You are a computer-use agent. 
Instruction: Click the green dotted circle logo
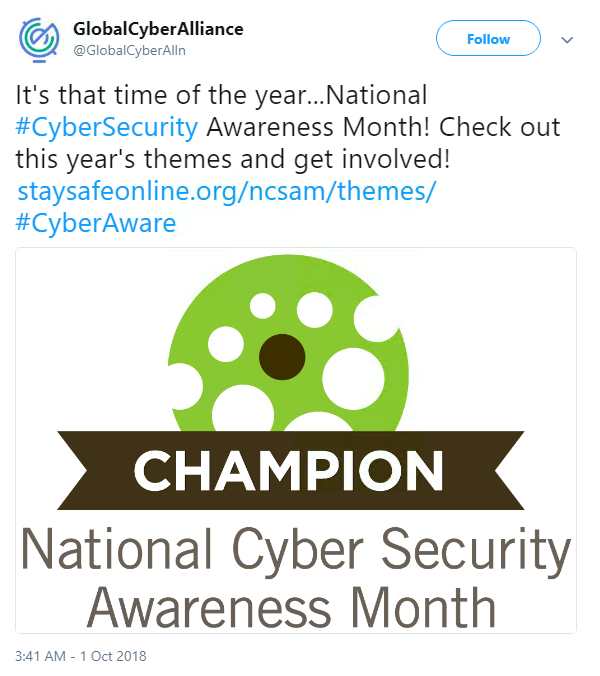click(288, 343)
